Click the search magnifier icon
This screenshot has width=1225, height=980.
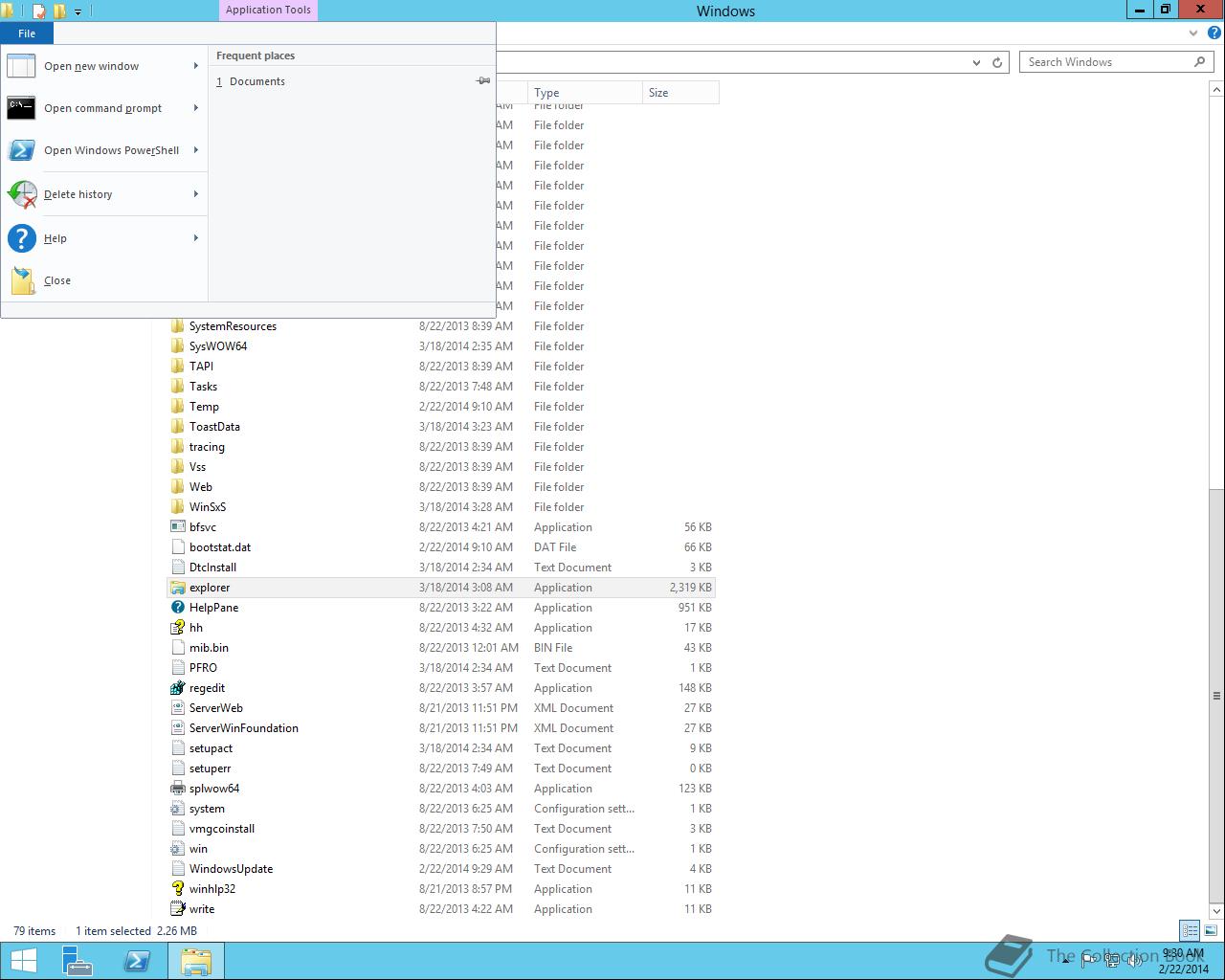tap(1199, 62)
